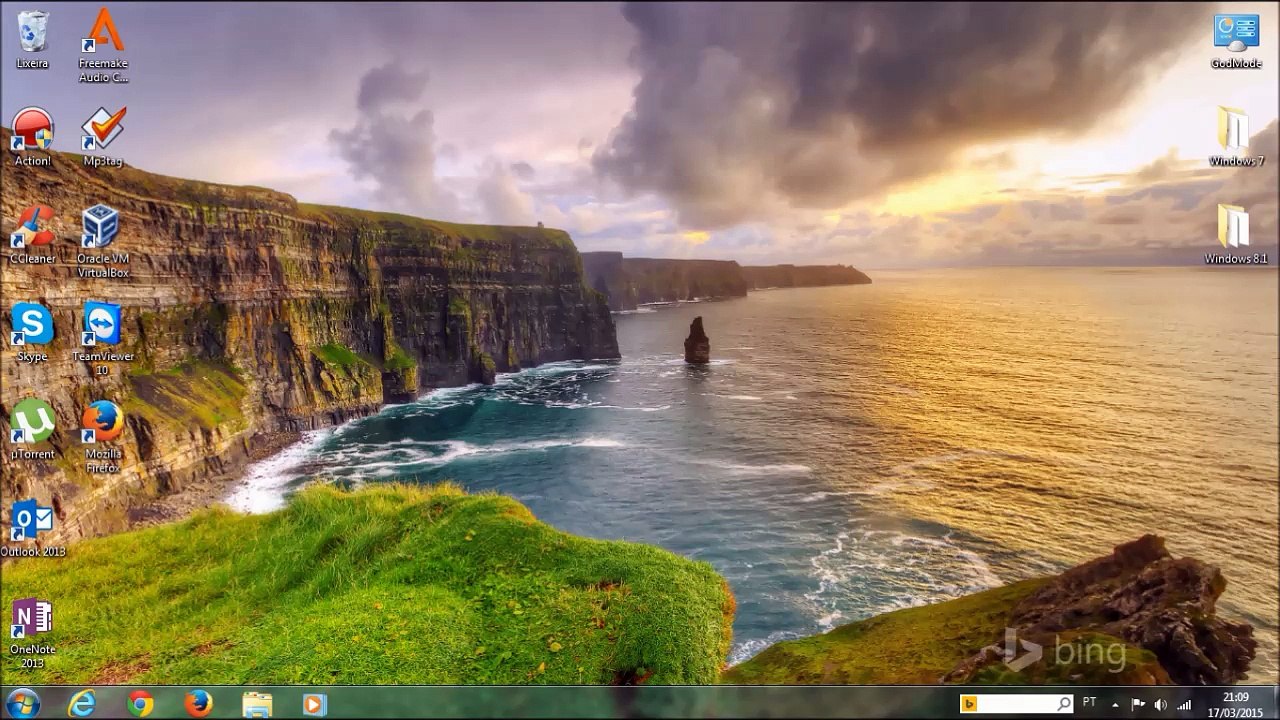Select the Windows 8.1 folder
Image resolution: width=1280 pixels, height=720 pixels.
[x=1236, y=235]
